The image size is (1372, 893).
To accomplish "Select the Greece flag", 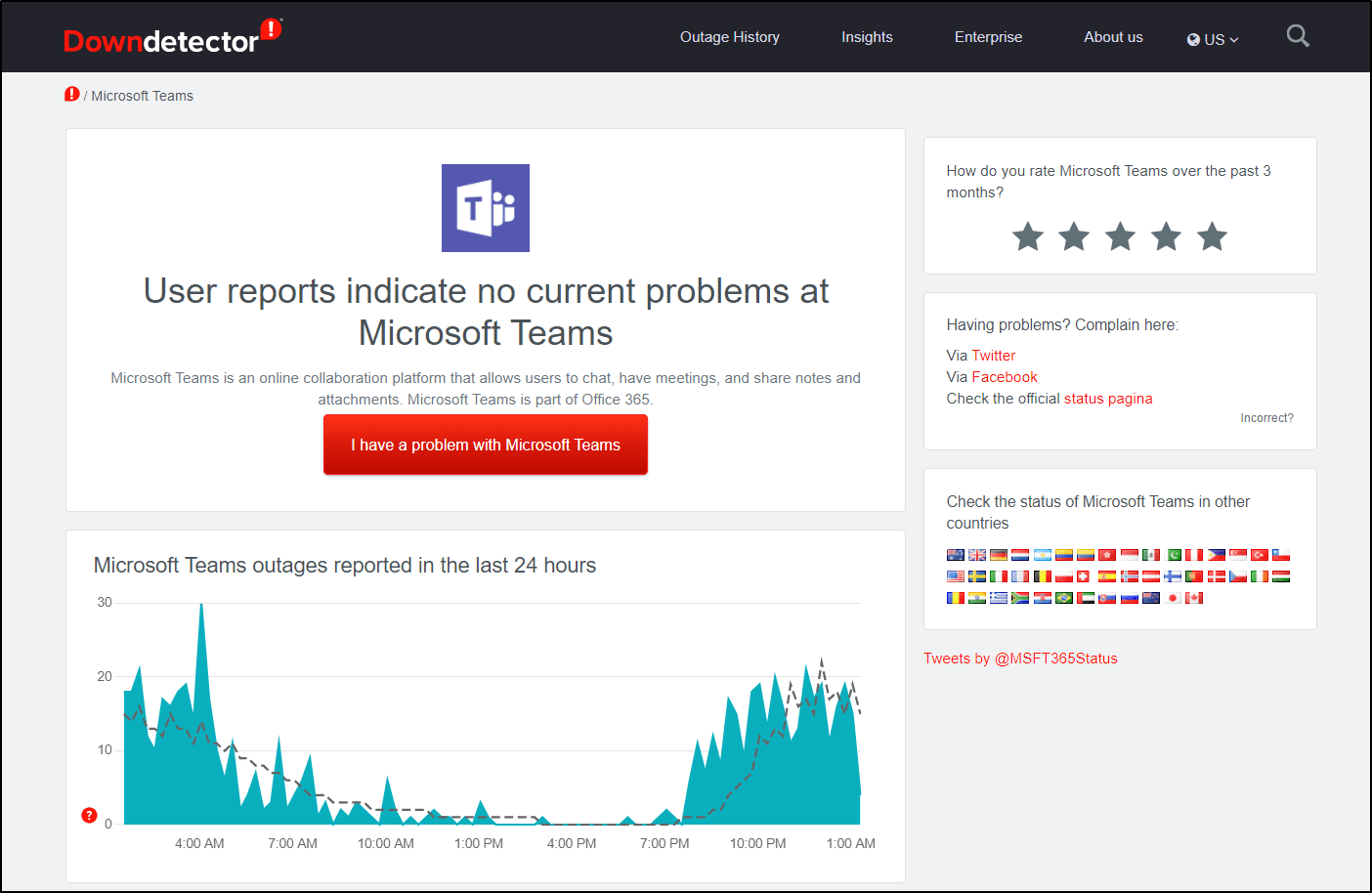I will (x=999, y=598).
